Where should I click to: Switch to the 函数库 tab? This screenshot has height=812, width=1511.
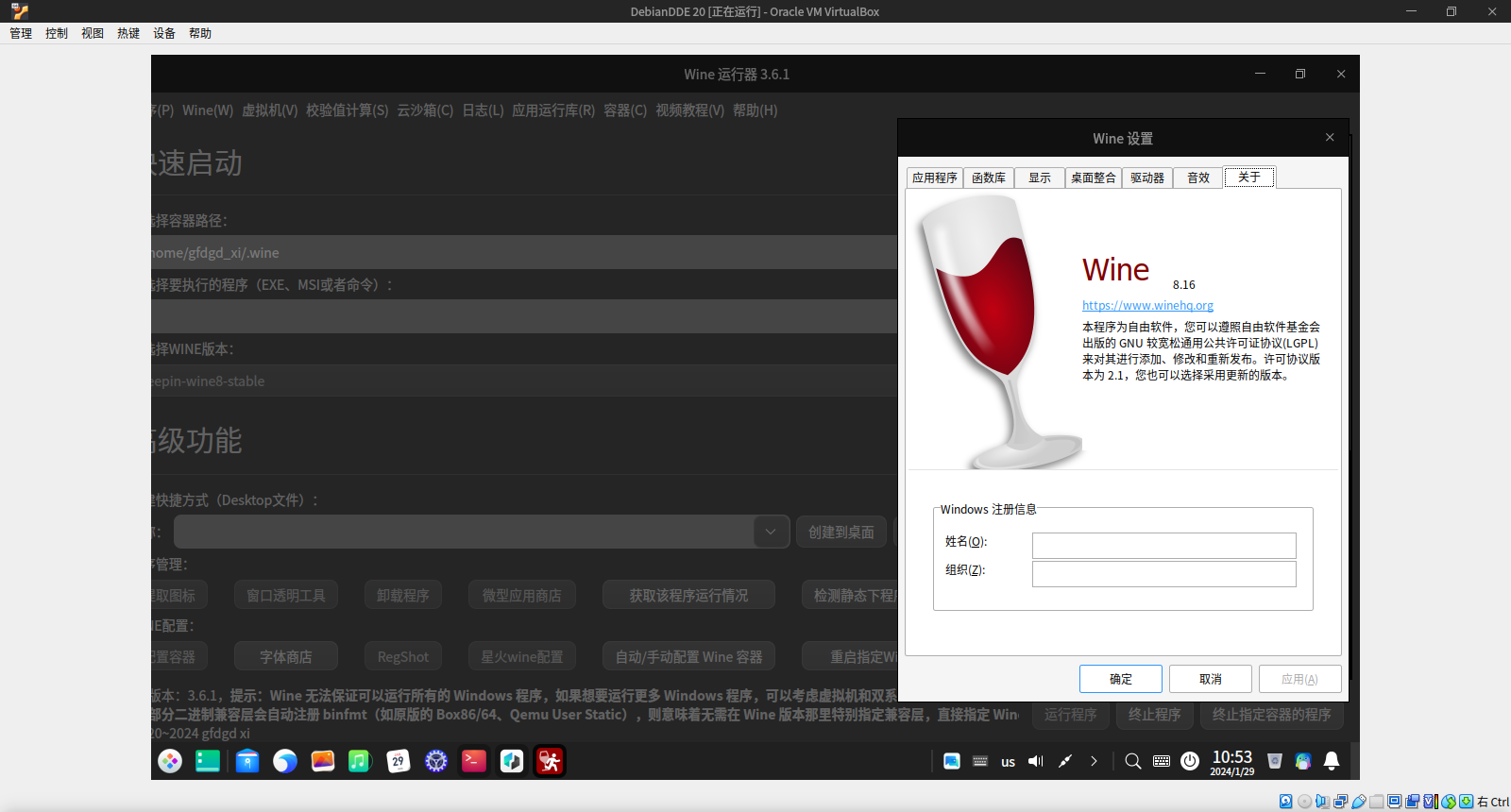pos(989,178)
